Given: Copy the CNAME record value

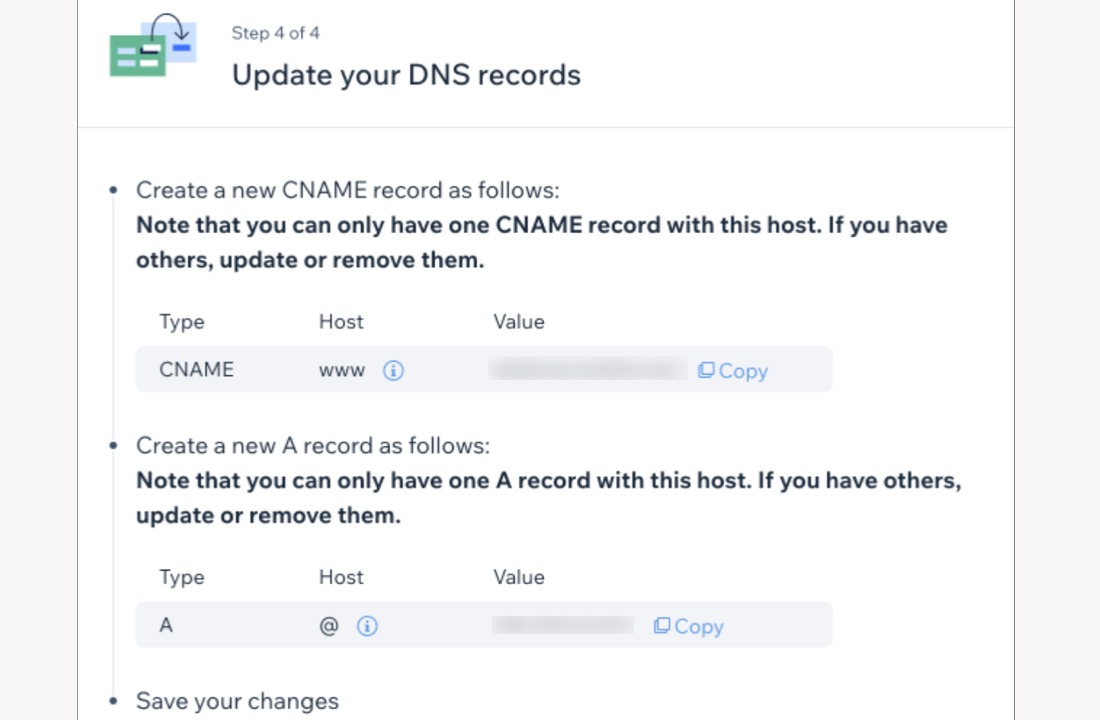Looking at the screenshot, I should click(x=732, y=370).
